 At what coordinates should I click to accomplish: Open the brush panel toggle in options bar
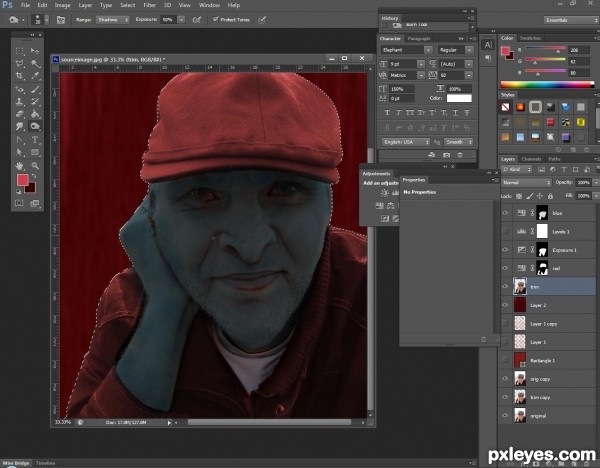[x=61, y=20]
